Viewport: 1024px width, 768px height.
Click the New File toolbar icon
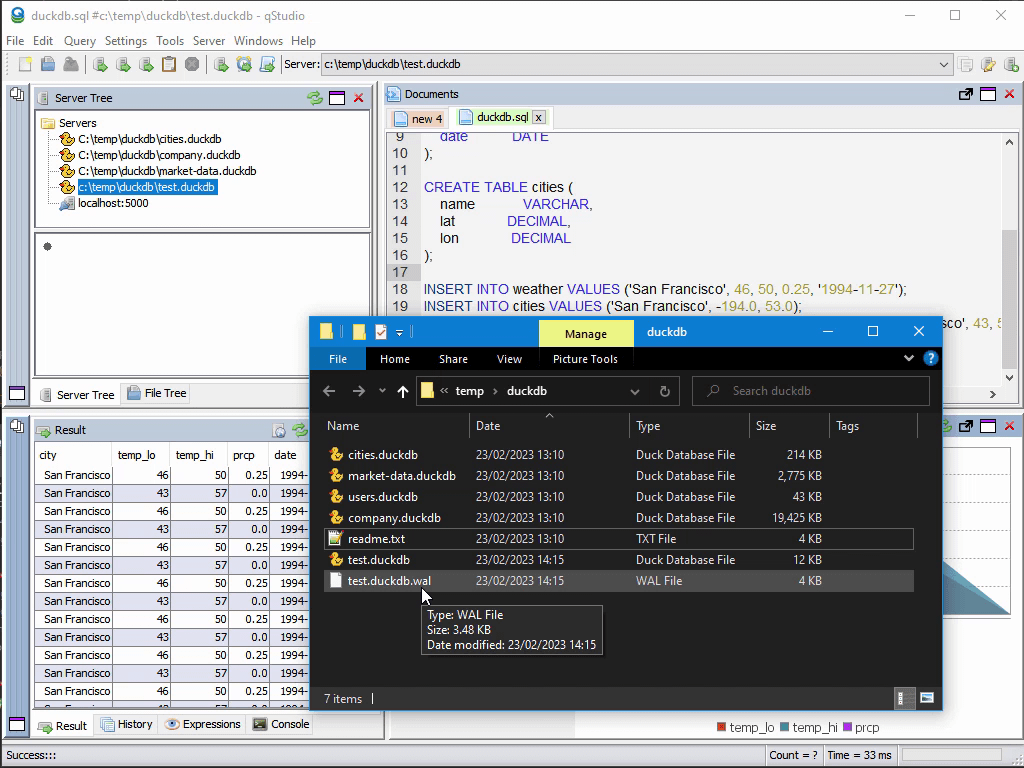coord(25,64)
